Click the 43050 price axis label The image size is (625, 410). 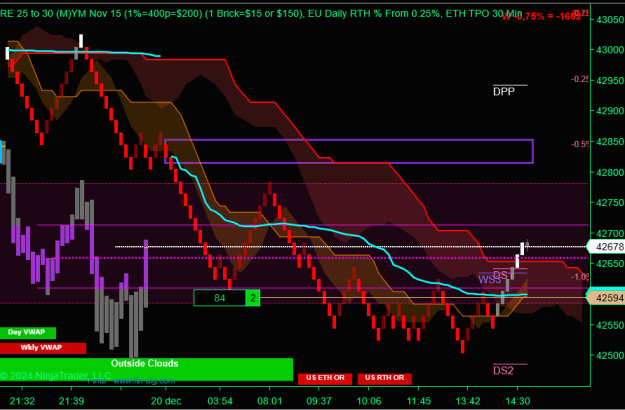coord(610,19)
